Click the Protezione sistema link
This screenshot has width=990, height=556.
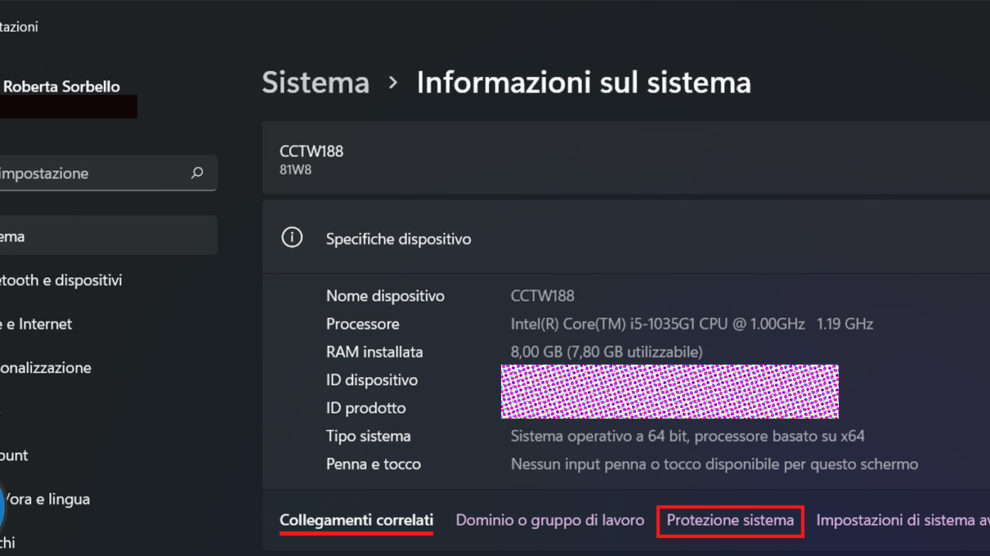click(730, 520)
